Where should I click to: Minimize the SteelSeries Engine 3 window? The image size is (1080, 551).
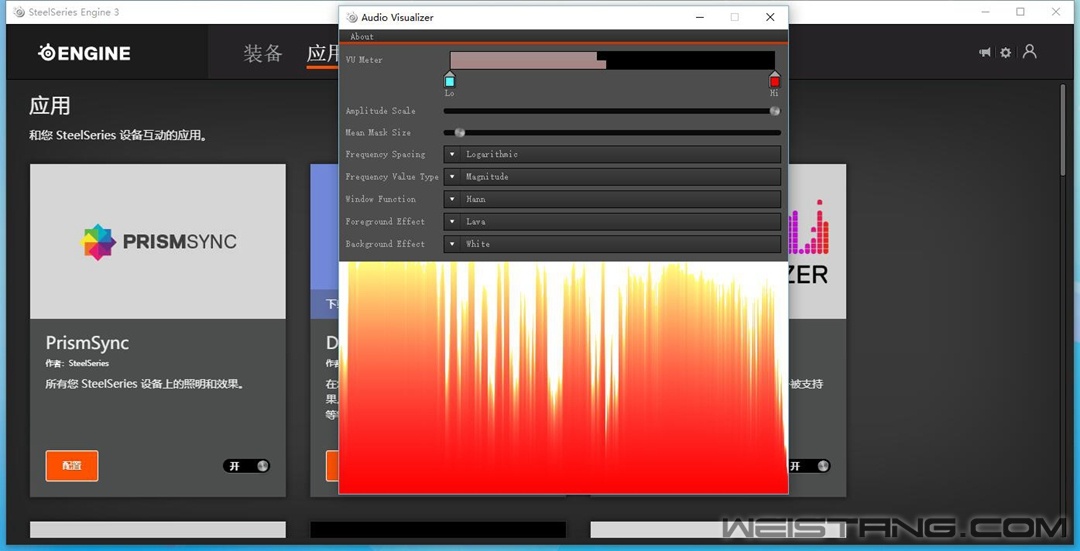[985, 12]
